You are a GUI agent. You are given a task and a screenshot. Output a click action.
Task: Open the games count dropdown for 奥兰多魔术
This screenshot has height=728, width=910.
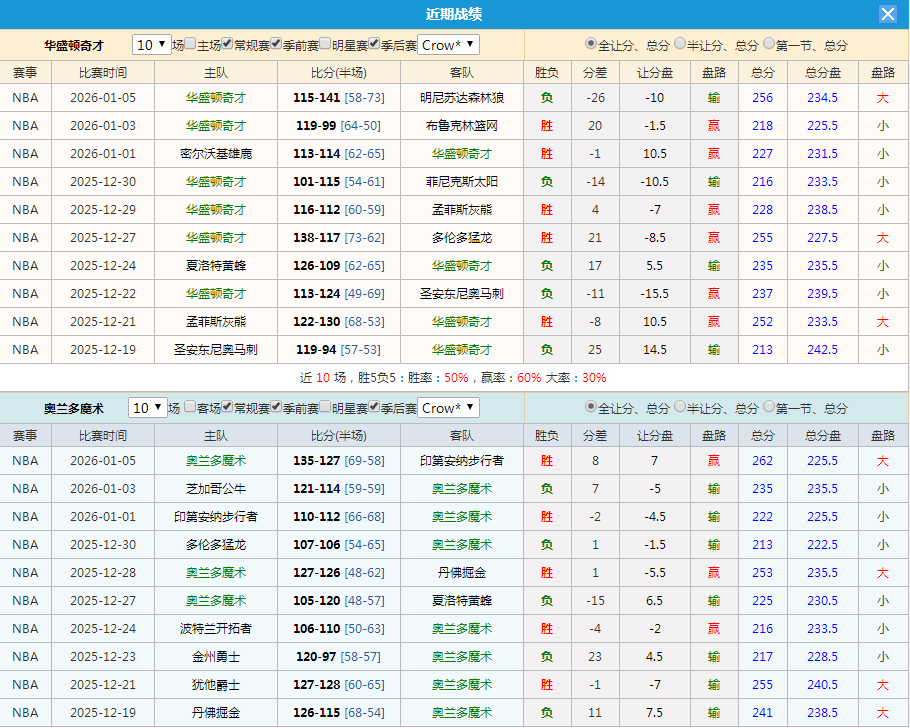point(151,408)
